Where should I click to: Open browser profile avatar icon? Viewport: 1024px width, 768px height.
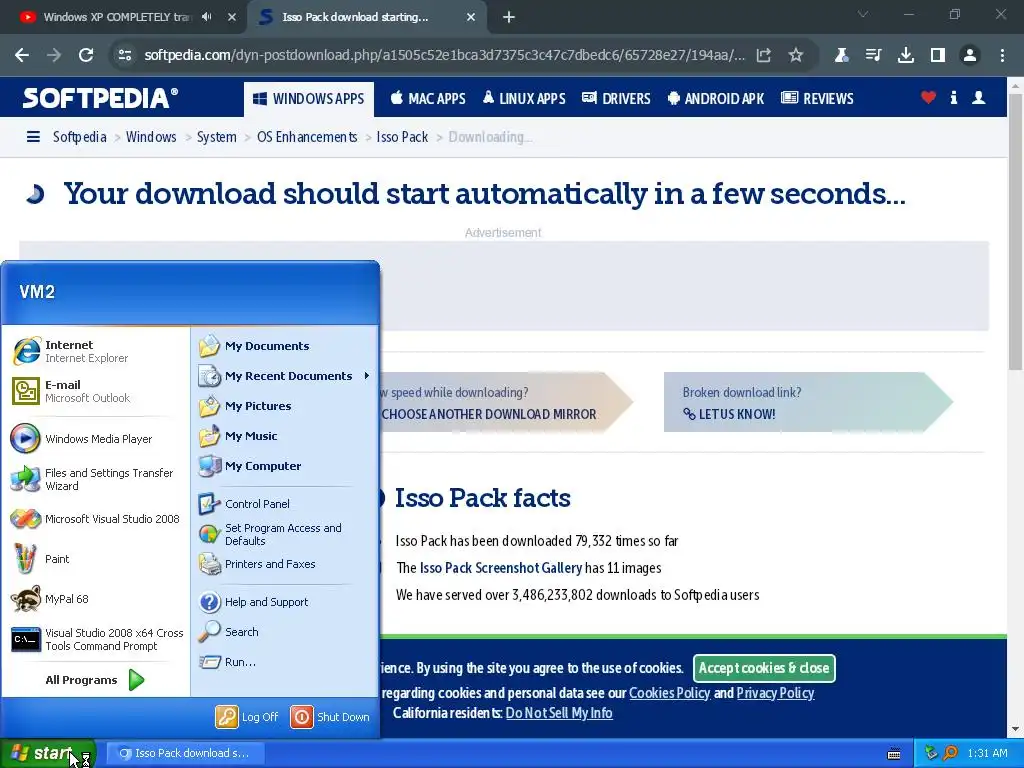click(970, 55)
